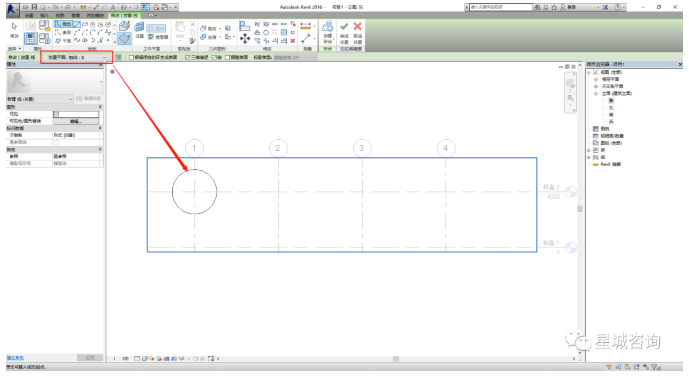
Task: Toggle the 'Is Reference Line' checkbox in Properties
Action: tap(56, 142)
